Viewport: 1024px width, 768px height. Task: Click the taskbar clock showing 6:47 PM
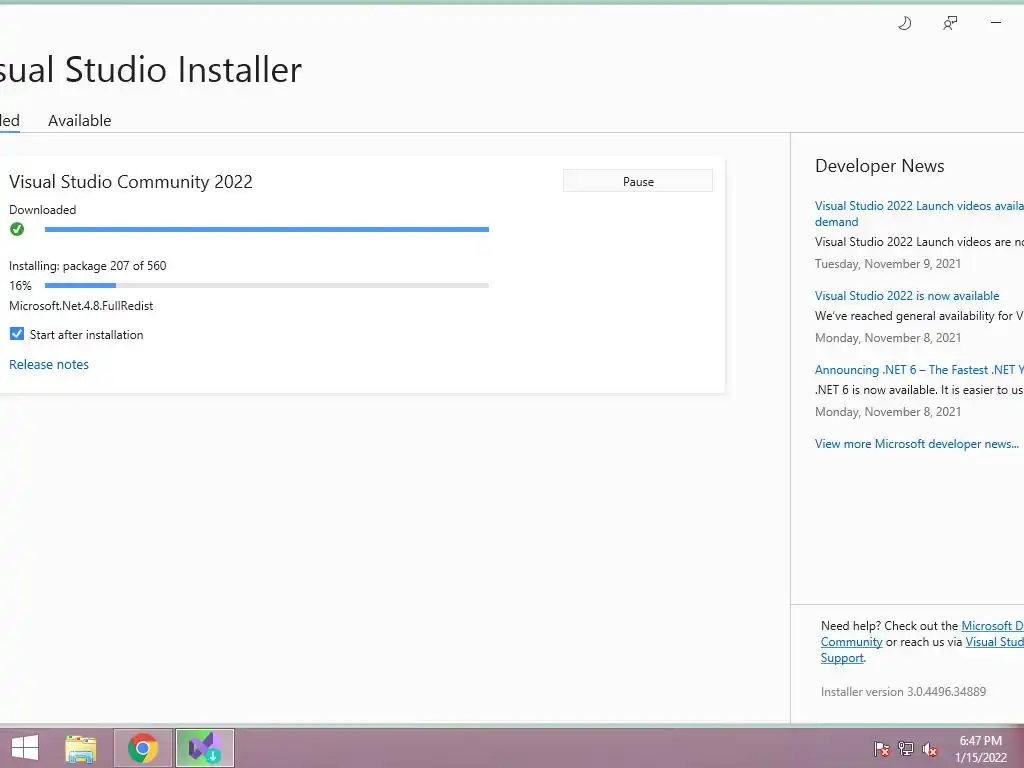coord(980,749)
